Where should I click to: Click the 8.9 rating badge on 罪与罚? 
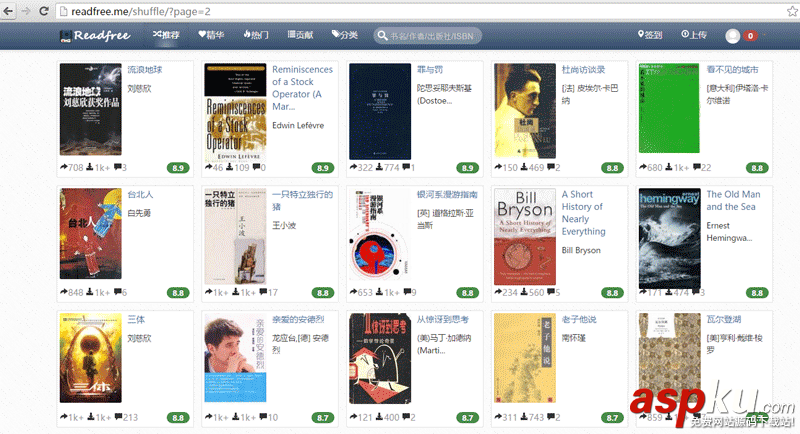pyautogui.click(x=467, y=168)
